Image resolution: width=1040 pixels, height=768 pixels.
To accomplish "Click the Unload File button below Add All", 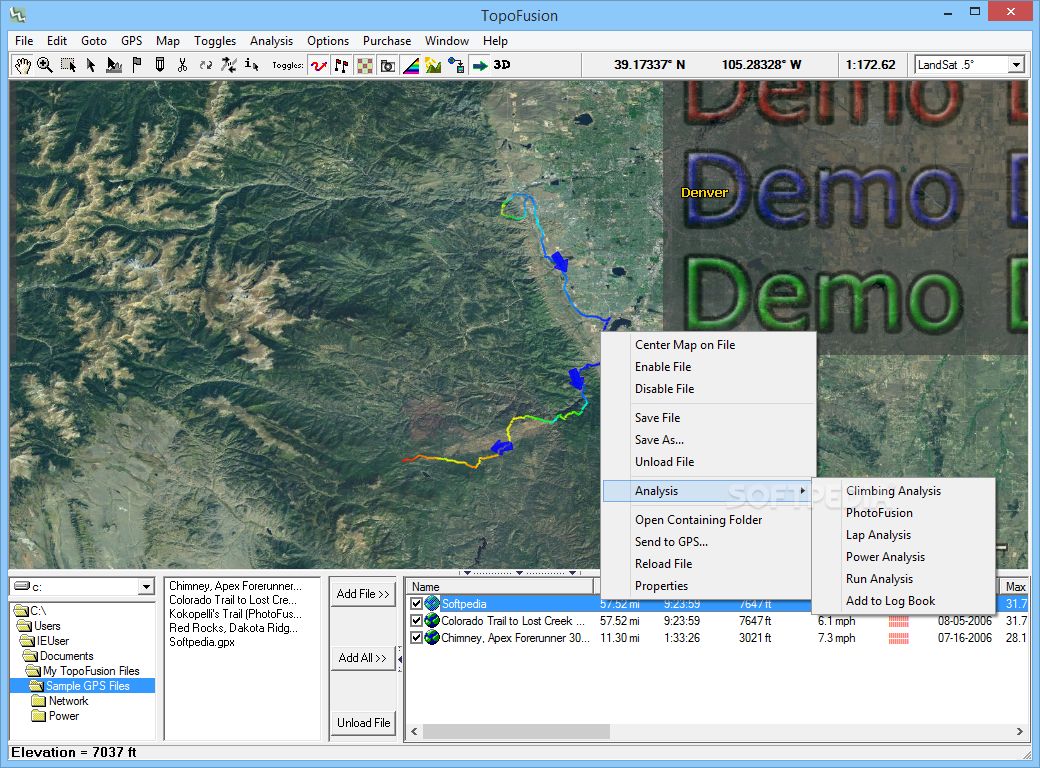I will 363,723.
